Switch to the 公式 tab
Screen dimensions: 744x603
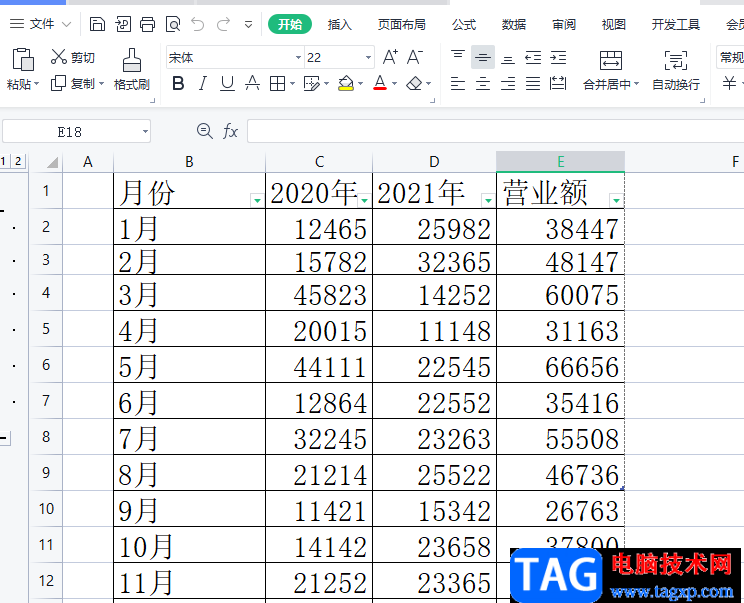(464, 24)
